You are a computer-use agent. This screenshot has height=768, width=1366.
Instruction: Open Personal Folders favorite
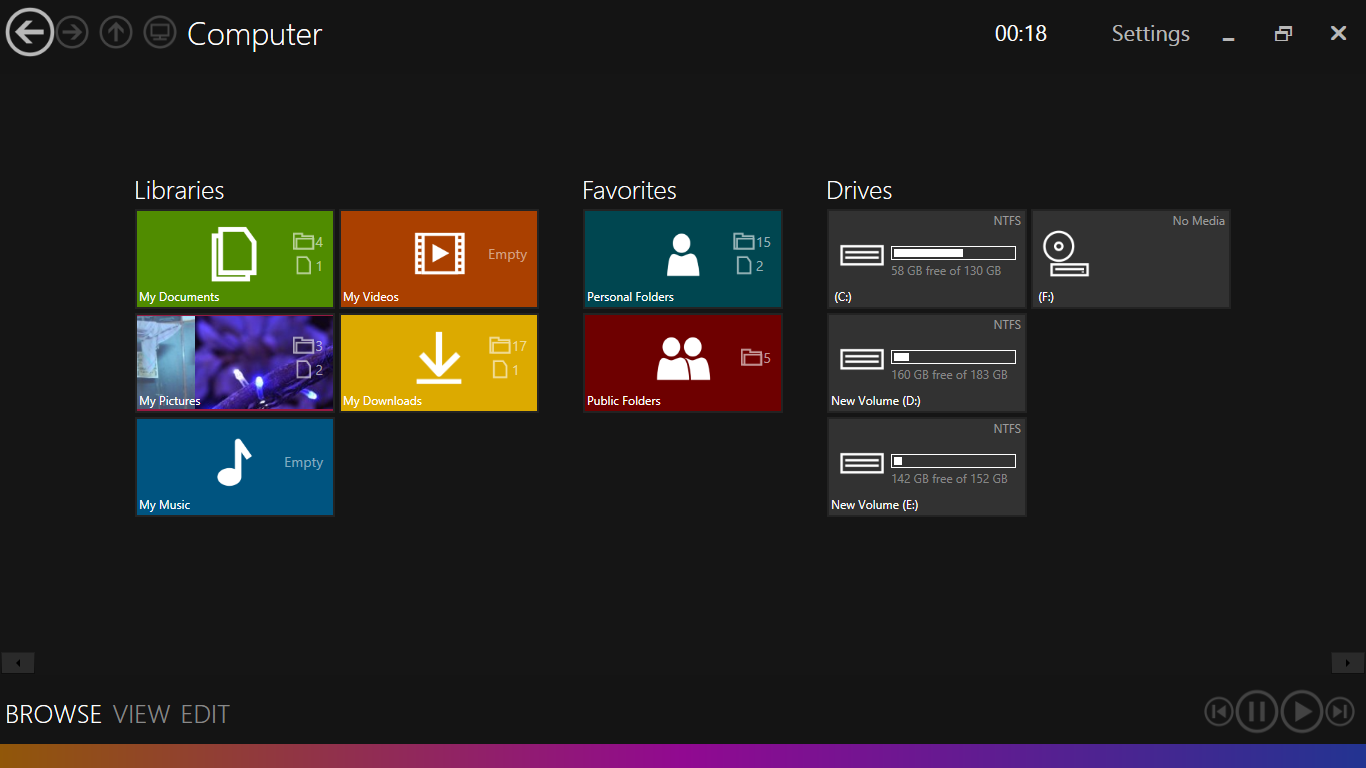click(x=682, y=258)
